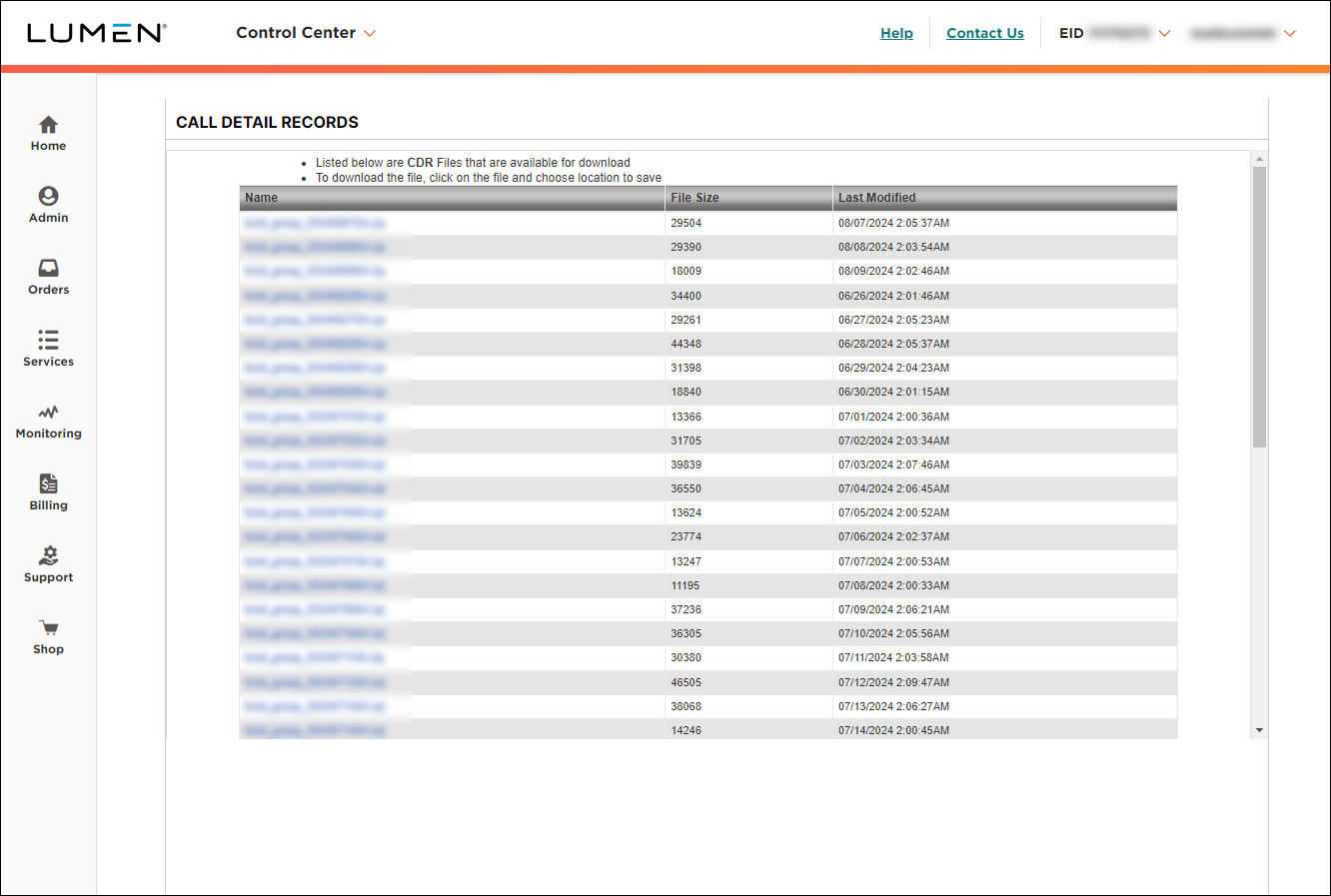This screenshot has width=1331, height=896.
Task: Open the Monitoring graph icon
Action: pyautogui.click(x=48, y=413)
